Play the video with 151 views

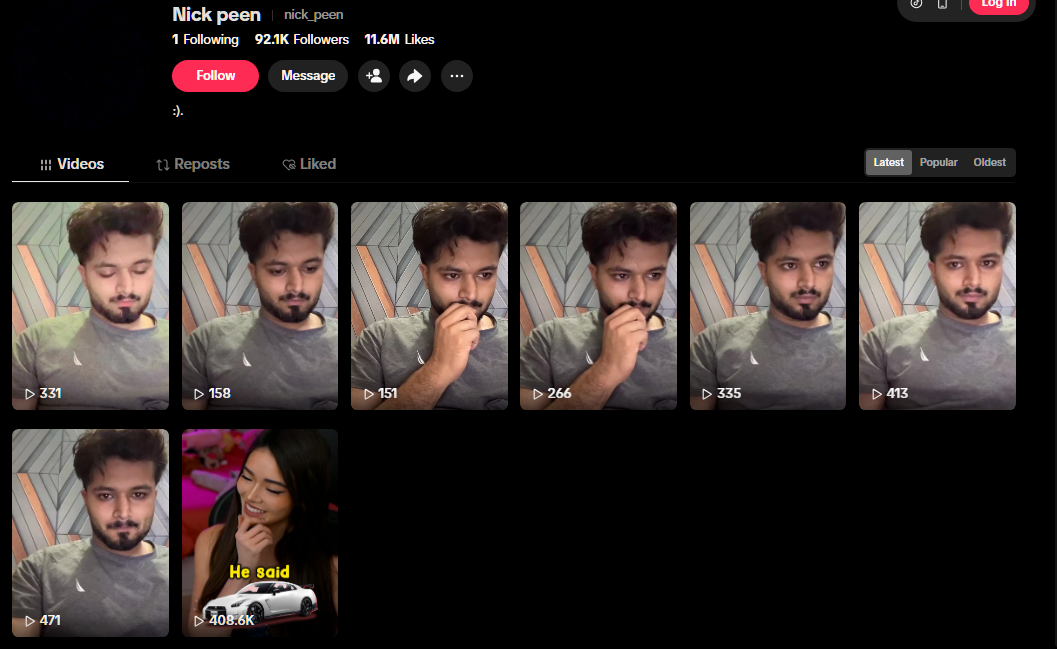(429, 306)
